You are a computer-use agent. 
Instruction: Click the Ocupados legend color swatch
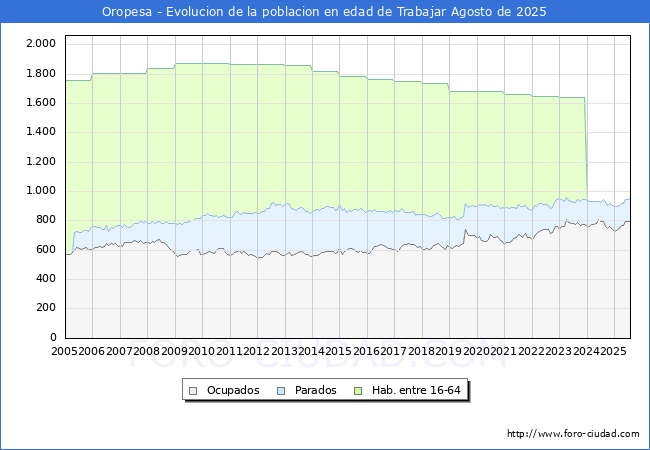coord(193,390)
